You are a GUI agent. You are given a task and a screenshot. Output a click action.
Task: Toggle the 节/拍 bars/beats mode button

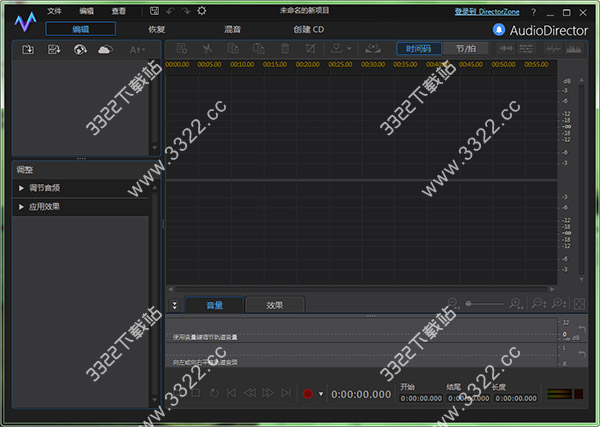(466, 49)
